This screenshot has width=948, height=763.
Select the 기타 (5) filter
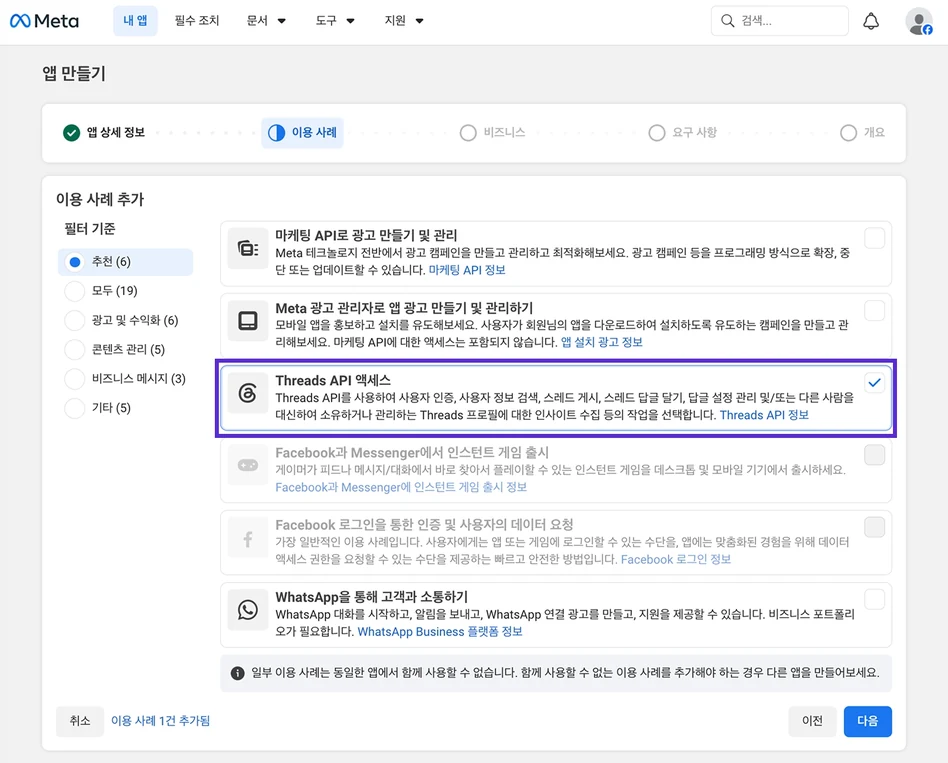coord(74,408)
